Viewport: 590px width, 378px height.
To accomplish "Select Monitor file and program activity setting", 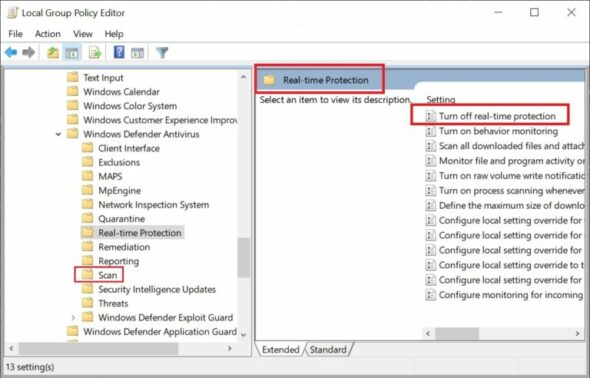I will [x=505, y=161].
